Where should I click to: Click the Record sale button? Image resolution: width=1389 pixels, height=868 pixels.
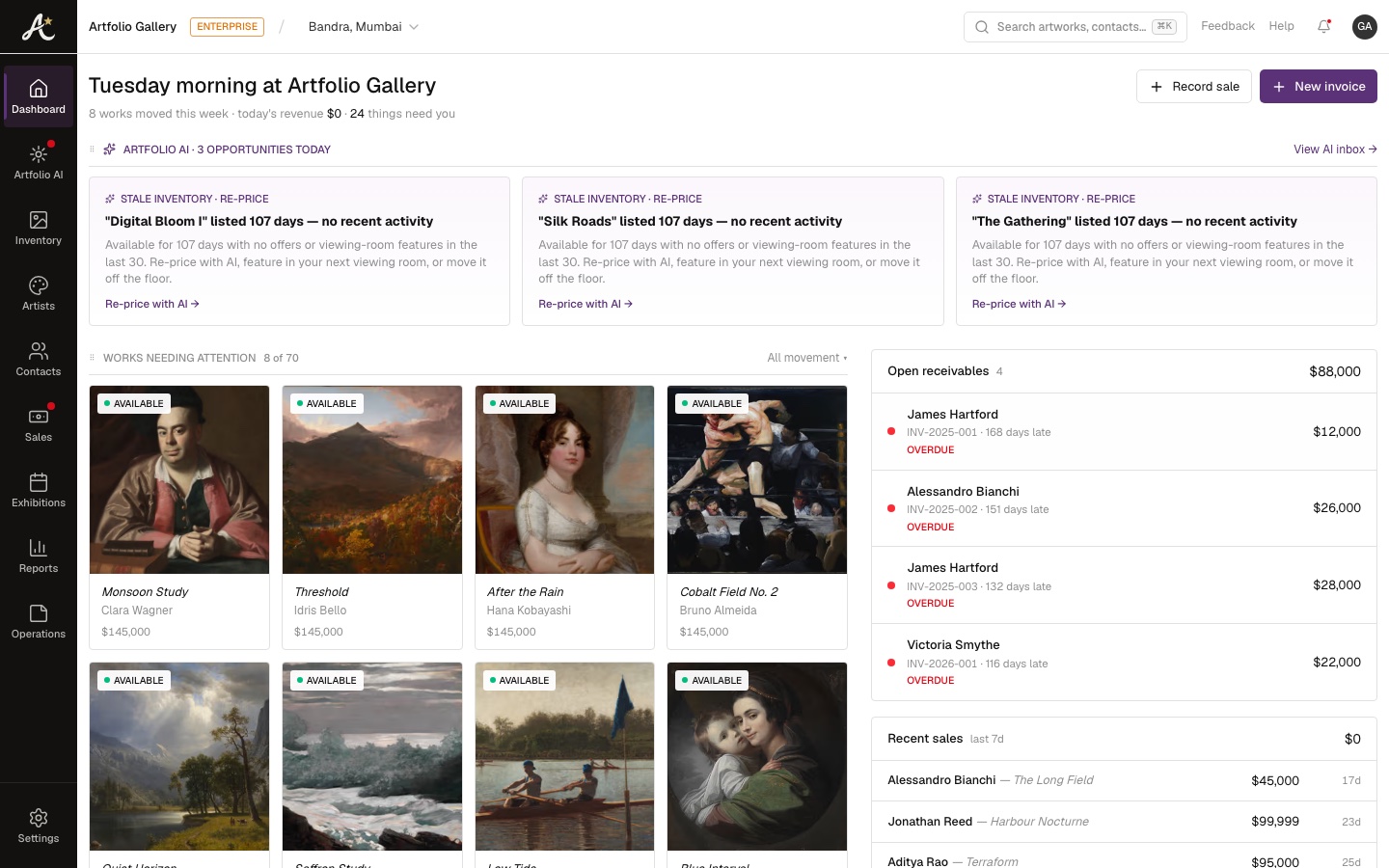[1194, 87]
